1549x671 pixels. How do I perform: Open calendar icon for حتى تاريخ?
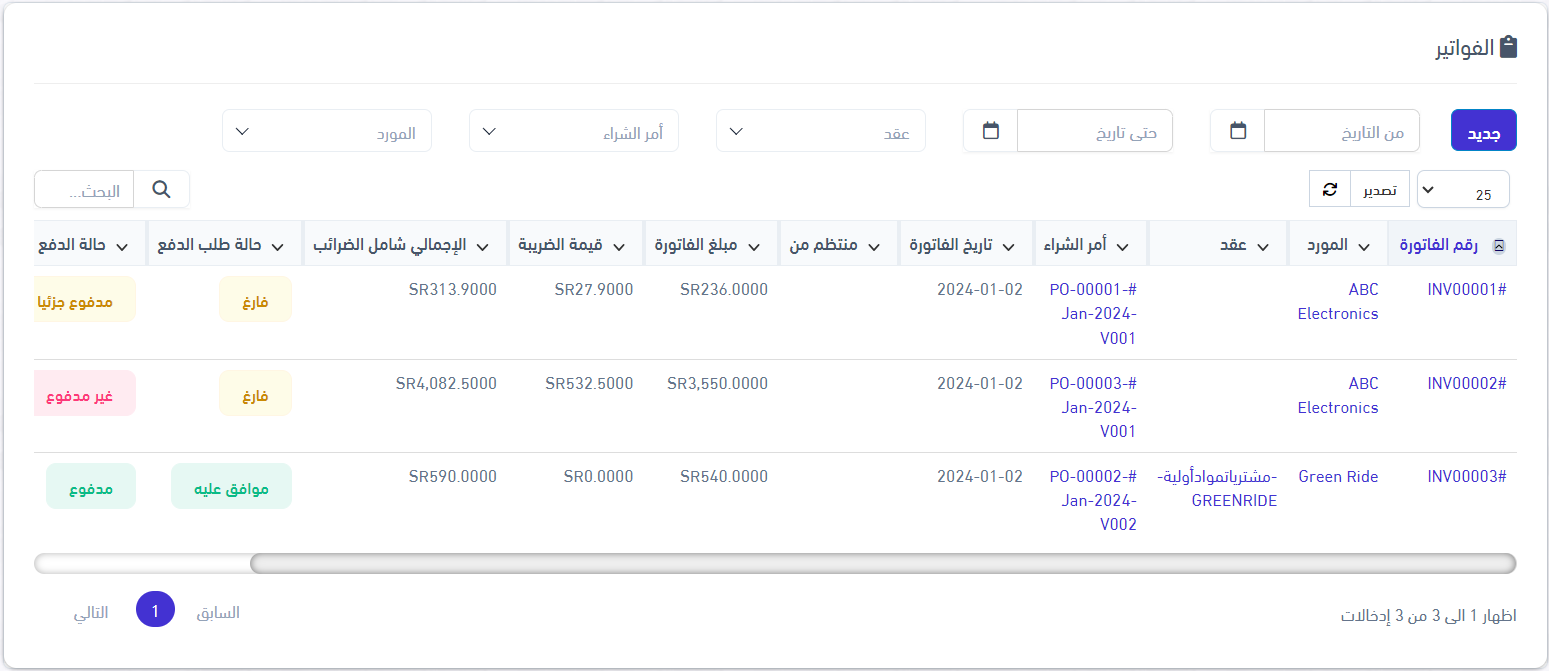click(991, 131)
